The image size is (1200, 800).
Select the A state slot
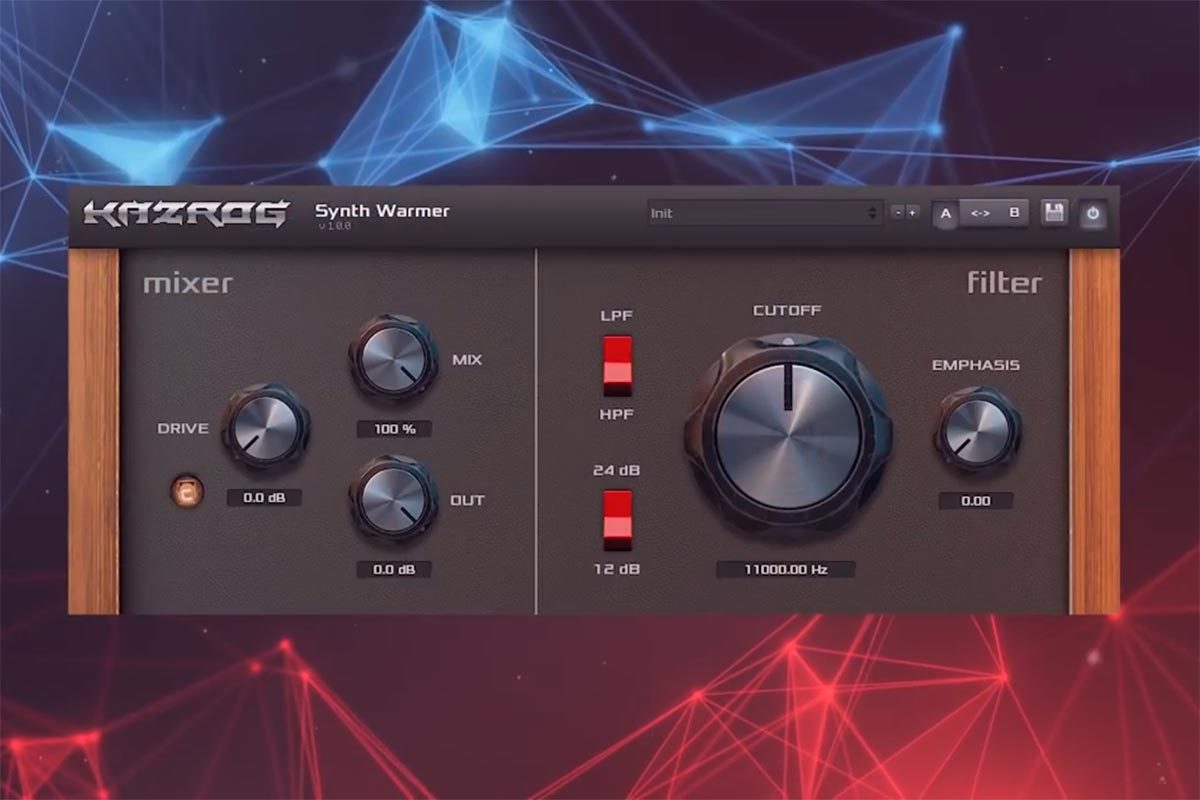[947, 213]
